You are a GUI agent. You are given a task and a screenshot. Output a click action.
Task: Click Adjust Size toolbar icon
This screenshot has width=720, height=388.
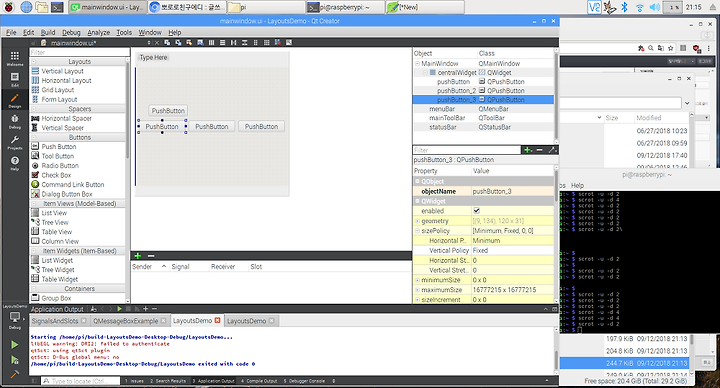coord(289,43)
